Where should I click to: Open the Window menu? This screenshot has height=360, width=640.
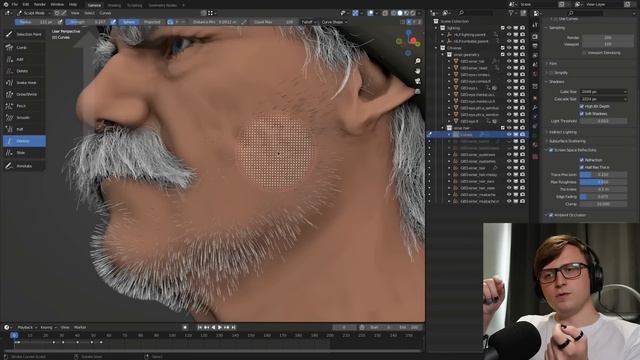[57, 4]
